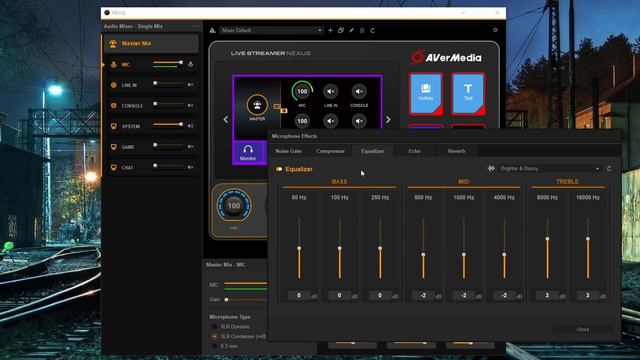This screenshot has height=360, width=640.
Task: Reset mixer profile with refresh icon
Action: pyautogui.click(x=373, y=30)
